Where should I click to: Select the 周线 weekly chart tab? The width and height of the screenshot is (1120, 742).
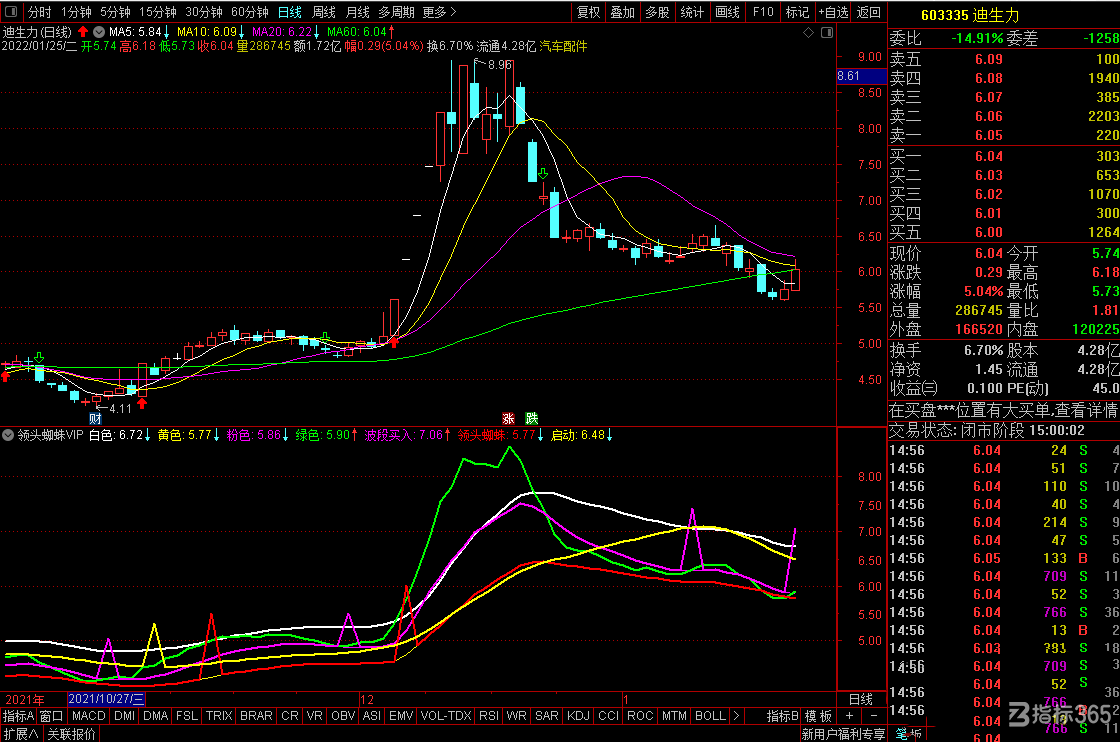pos(324,12)
